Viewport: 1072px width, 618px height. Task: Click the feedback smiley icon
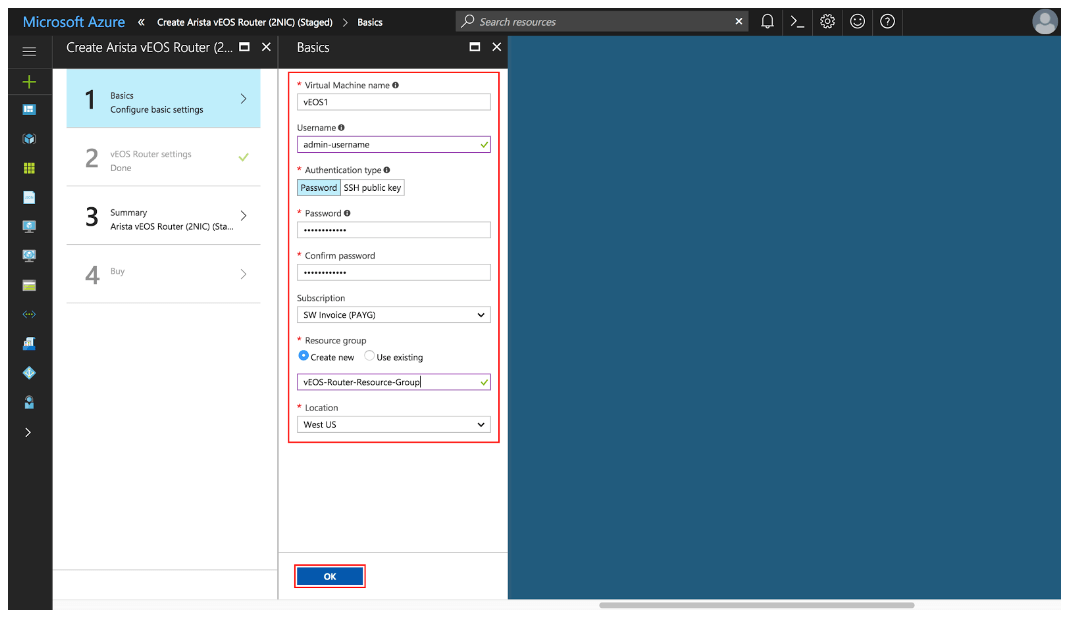(x=857, y=22)
